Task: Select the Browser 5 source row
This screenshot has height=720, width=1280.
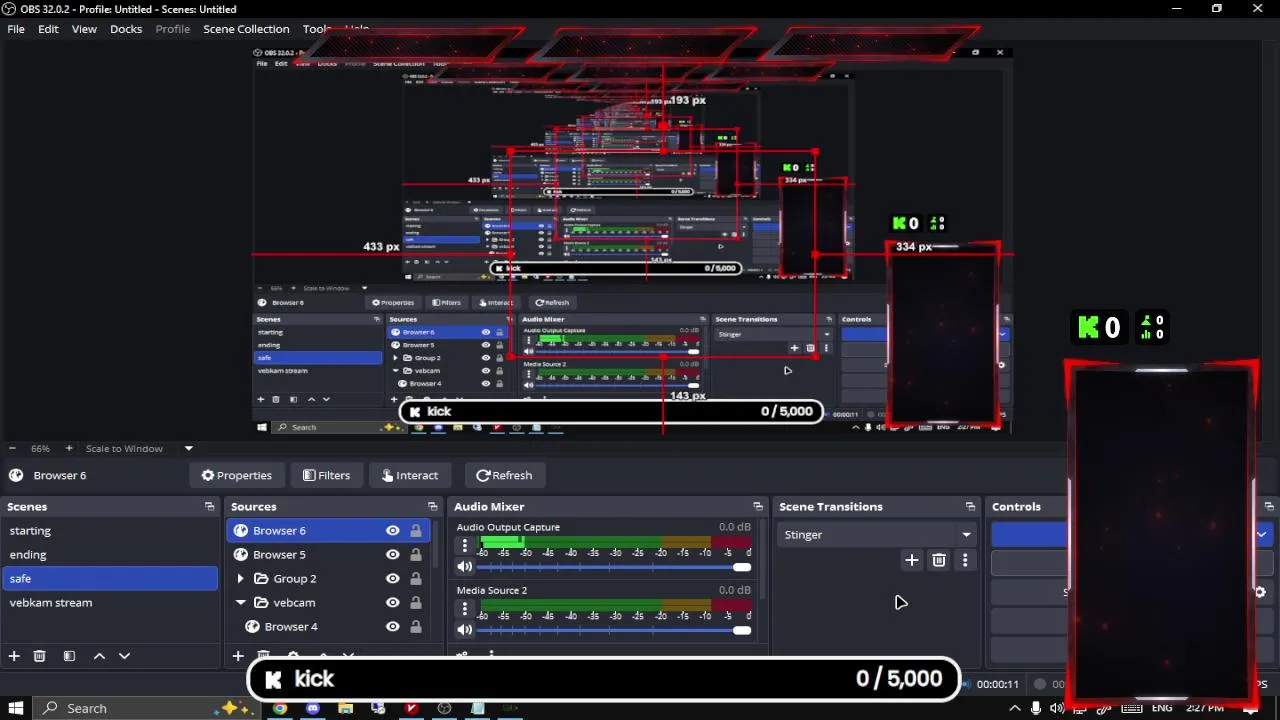Action: click(x=328, y=555)
